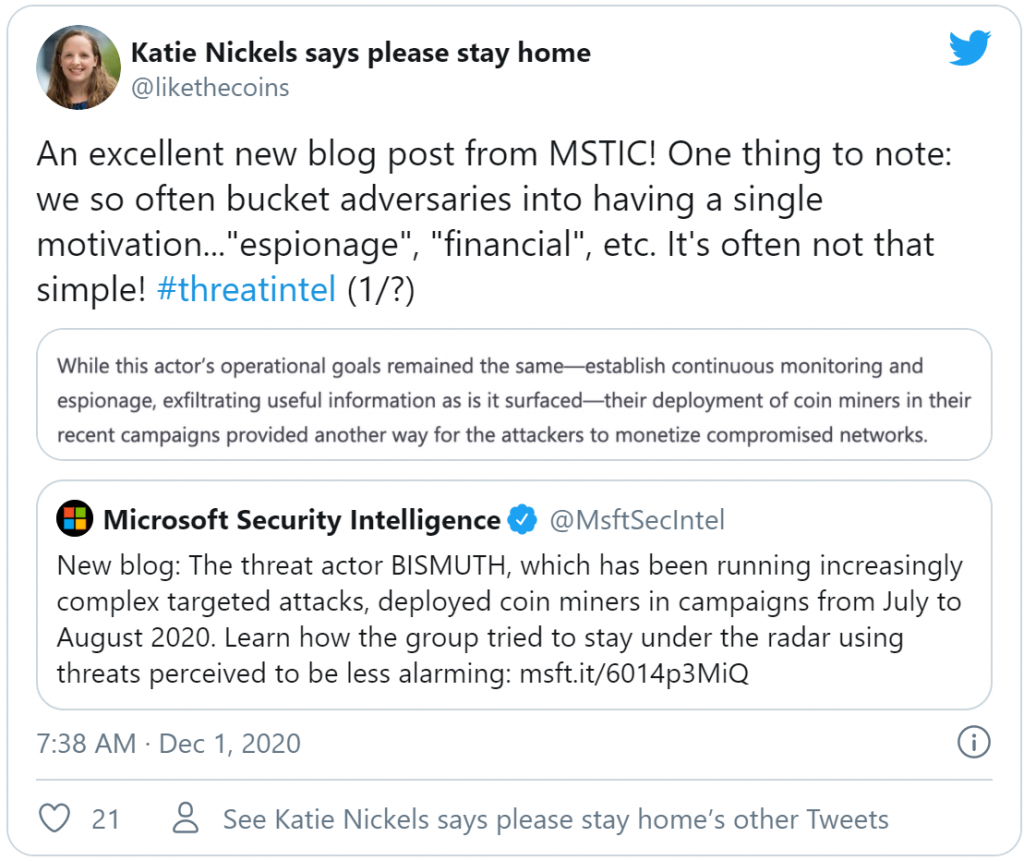Viewport: 1024px width, 861px height.
Task: Open the Twitter info circle icon
Action: point(973,742)
